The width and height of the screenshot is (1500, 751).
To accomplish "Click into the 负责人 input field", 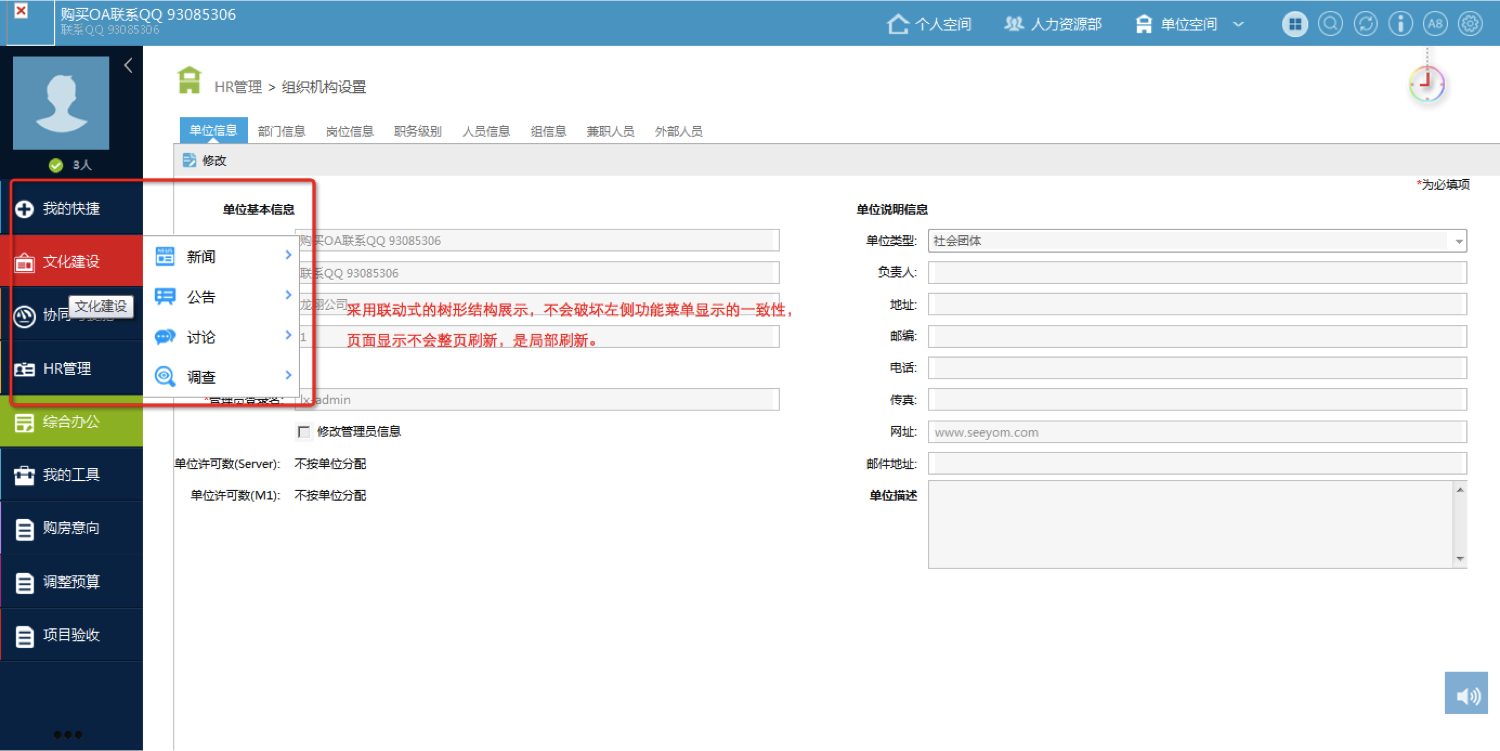I will tap(1196, 273).
